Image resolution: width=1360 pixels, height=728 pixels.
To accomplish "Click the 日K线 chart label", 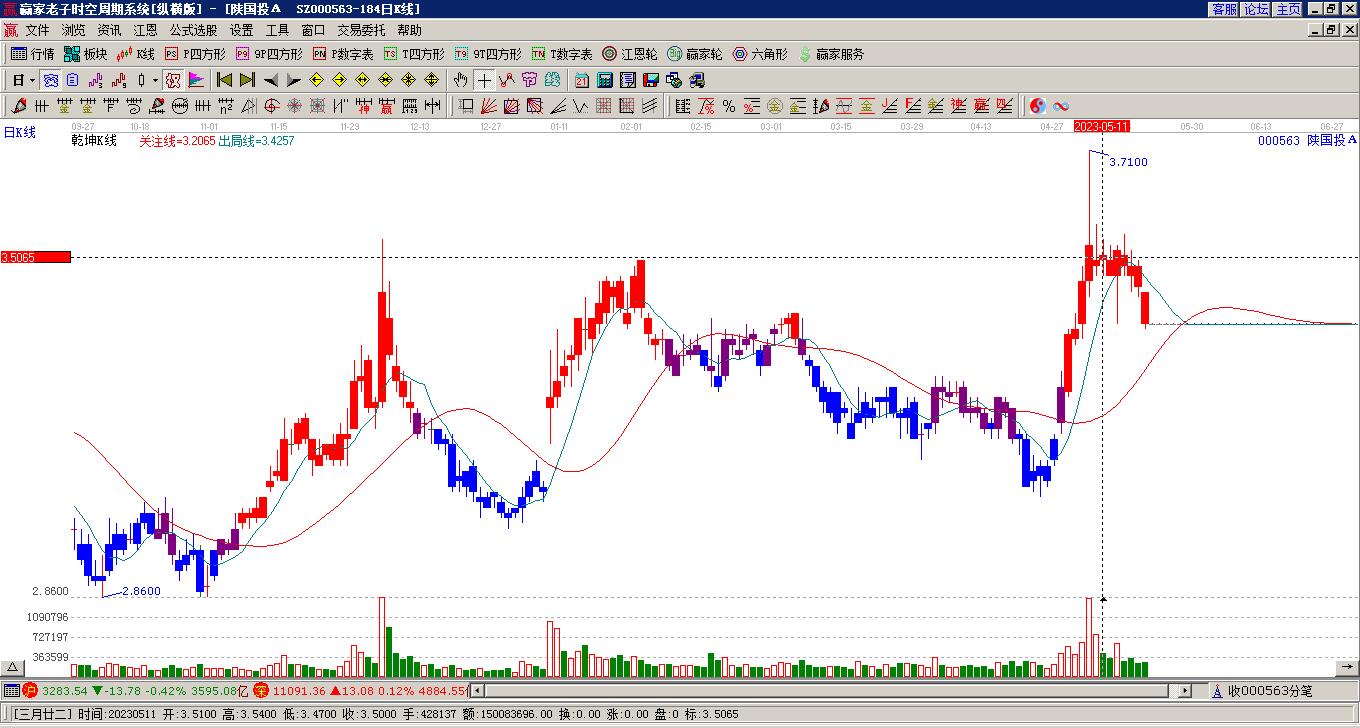I will click(x=19, y=132).
